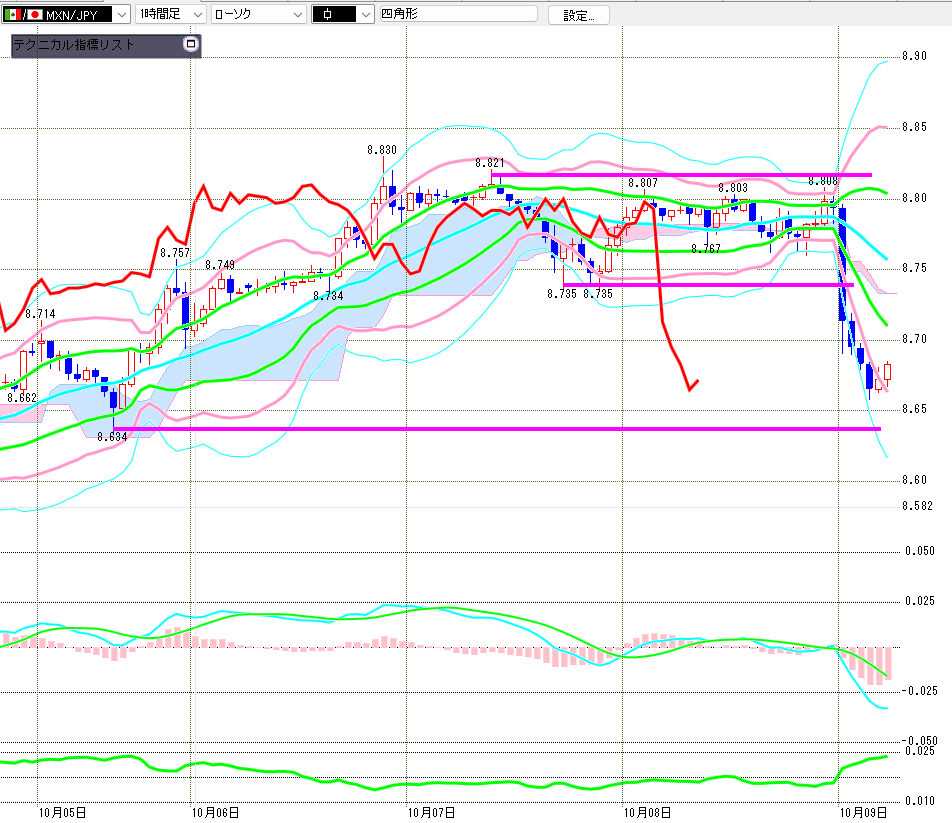Click the 8.807 price label
Image resolution: width=952 pixels, height=823 pixels.
pos(643,183)
